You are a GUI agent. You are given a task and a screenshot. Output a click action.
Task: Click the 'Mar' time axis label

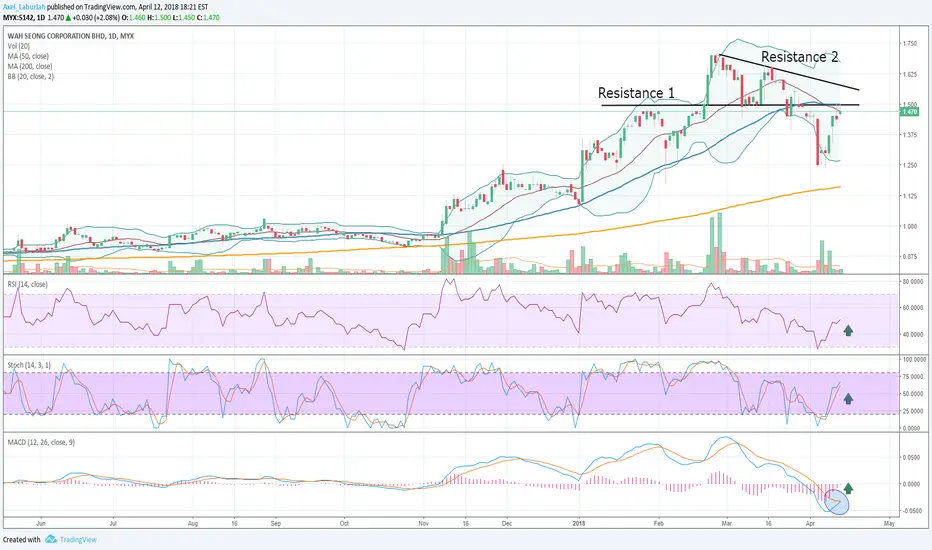[x=726, y=524]
